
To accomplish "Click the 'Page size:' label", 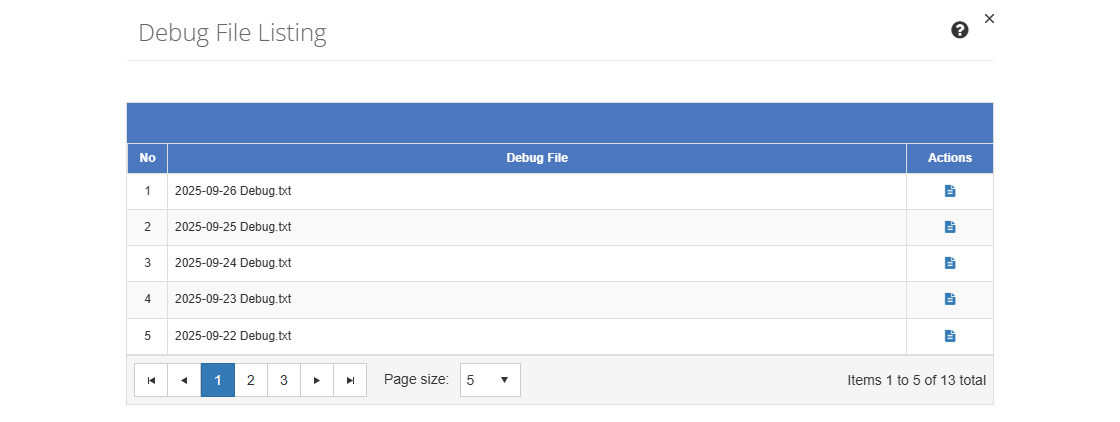I will coord(416,379).
